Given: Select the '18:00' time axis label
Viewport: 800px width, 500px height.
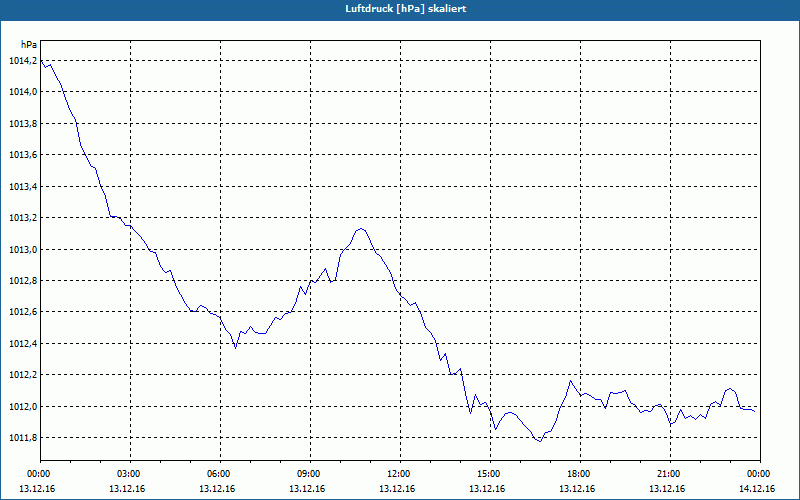Looking at the screenshot, I should coord(580,474).
